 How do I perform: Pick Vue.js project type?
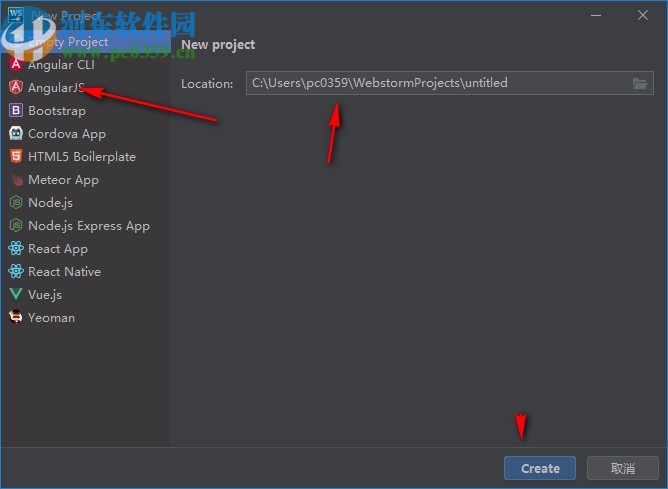pyautogui.click(x=86, y=295)
